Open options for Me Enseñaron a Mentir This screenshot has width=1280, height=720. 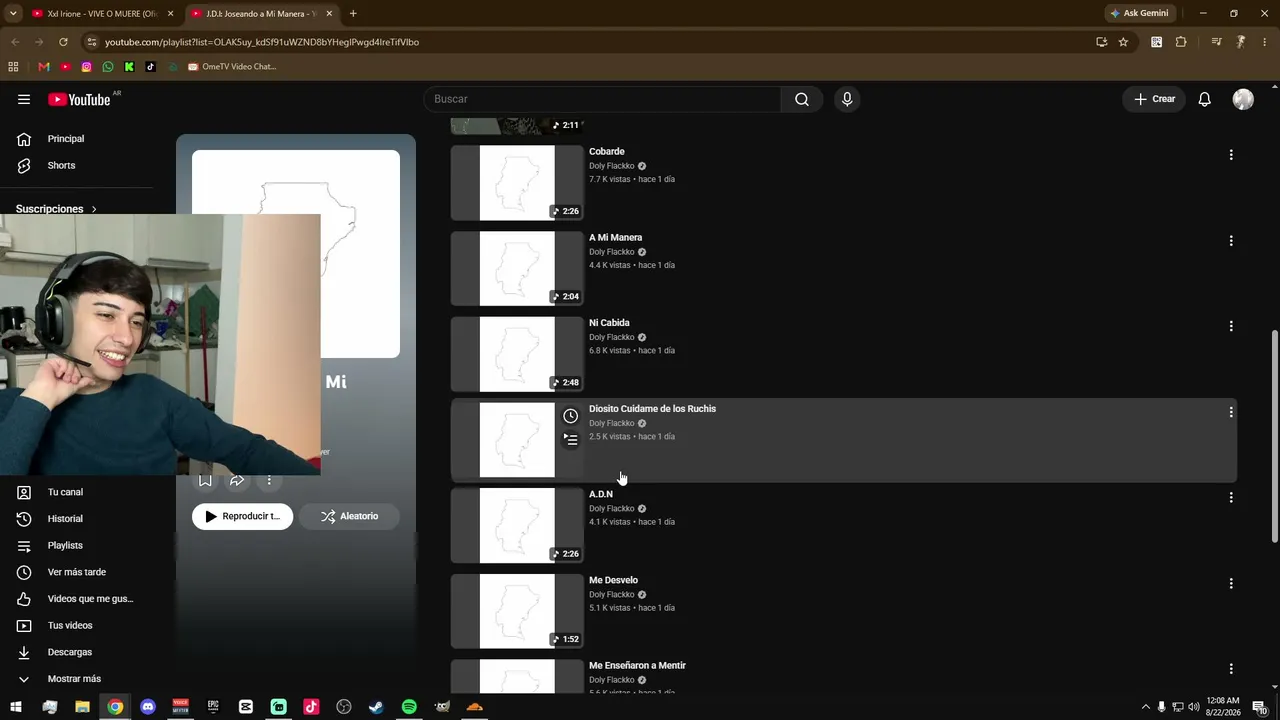pos(1231,669)
